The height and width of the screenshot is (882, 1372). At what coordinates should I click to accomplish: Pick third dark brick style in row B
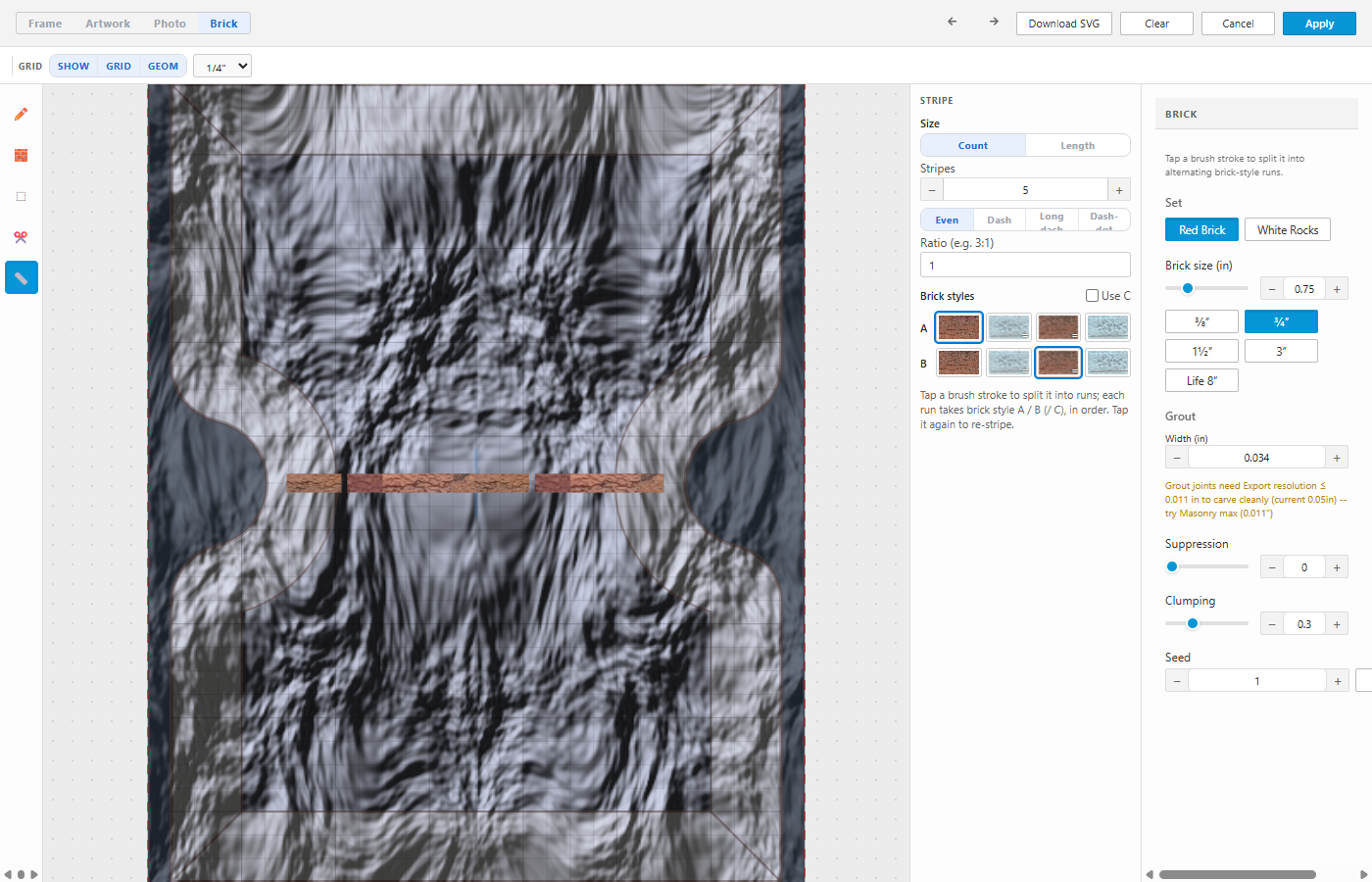pyautogui.click(x=1058, y=363)
